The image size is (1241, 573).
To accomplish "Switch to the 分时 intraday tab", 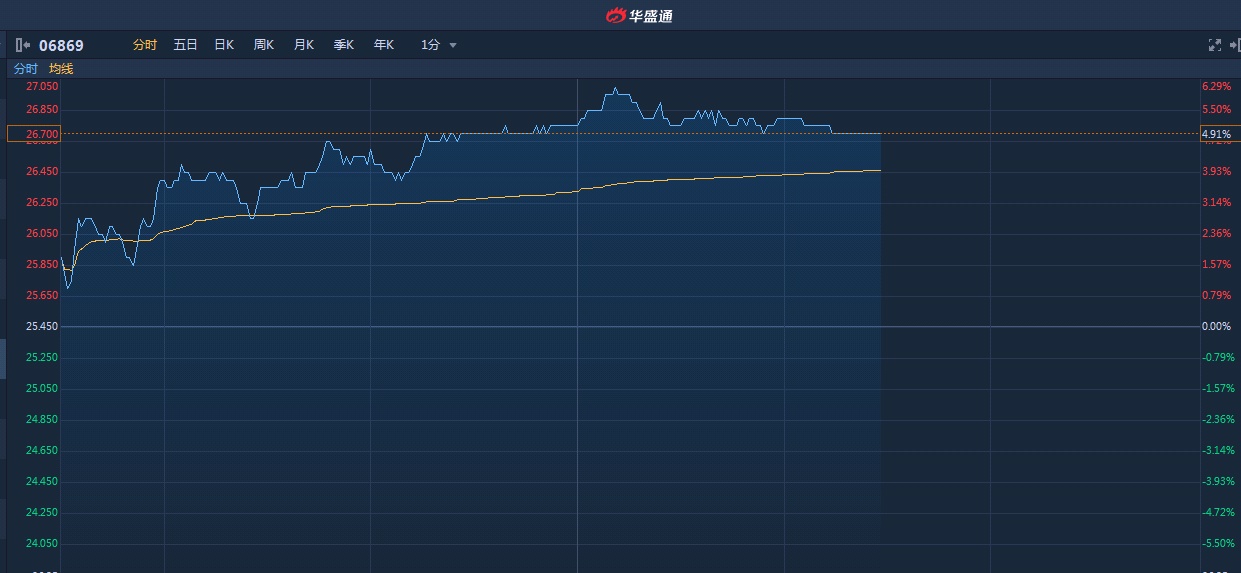I will tap(145, 45).
